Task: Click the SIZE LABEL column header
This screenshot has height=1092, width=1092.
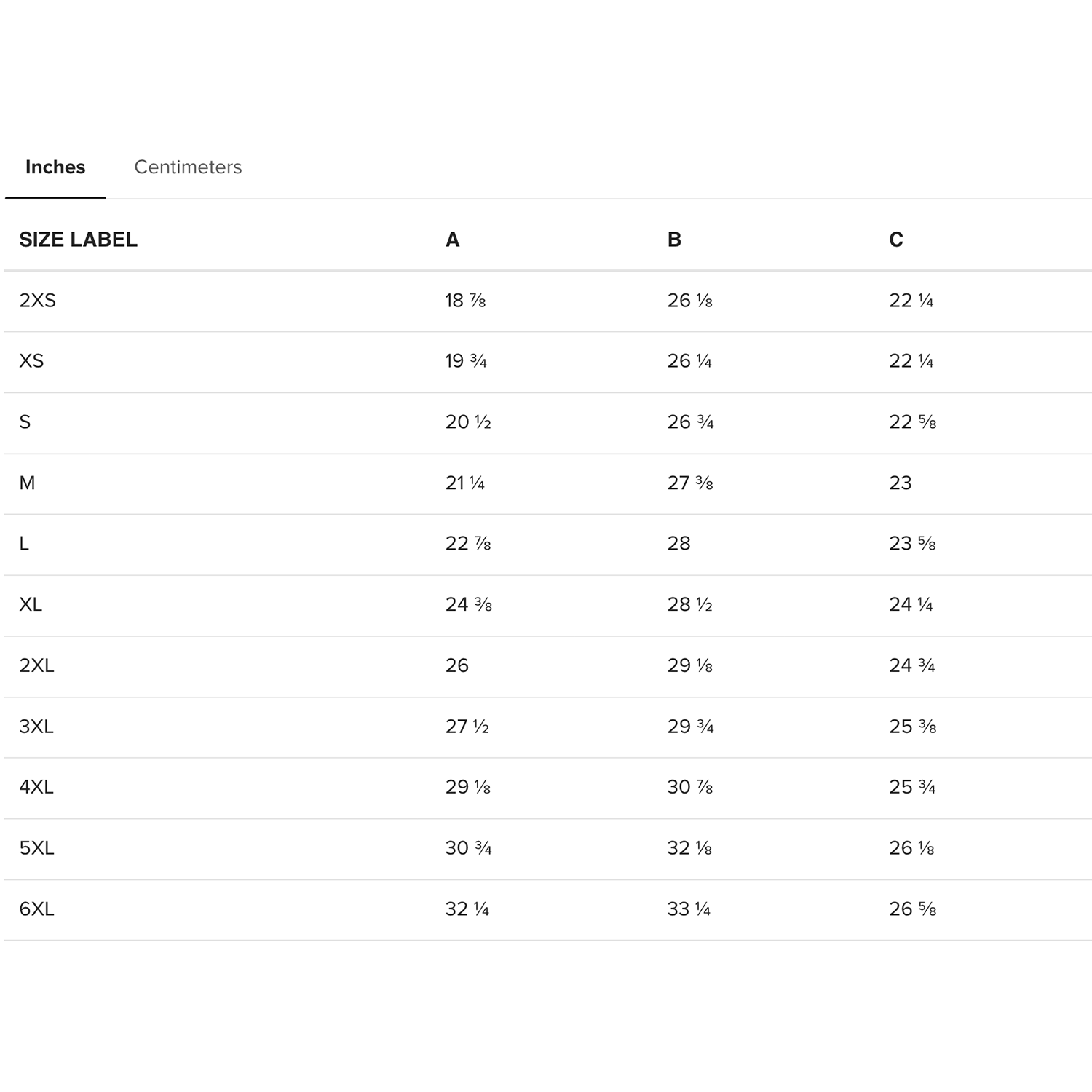Action: coord(78,240)
